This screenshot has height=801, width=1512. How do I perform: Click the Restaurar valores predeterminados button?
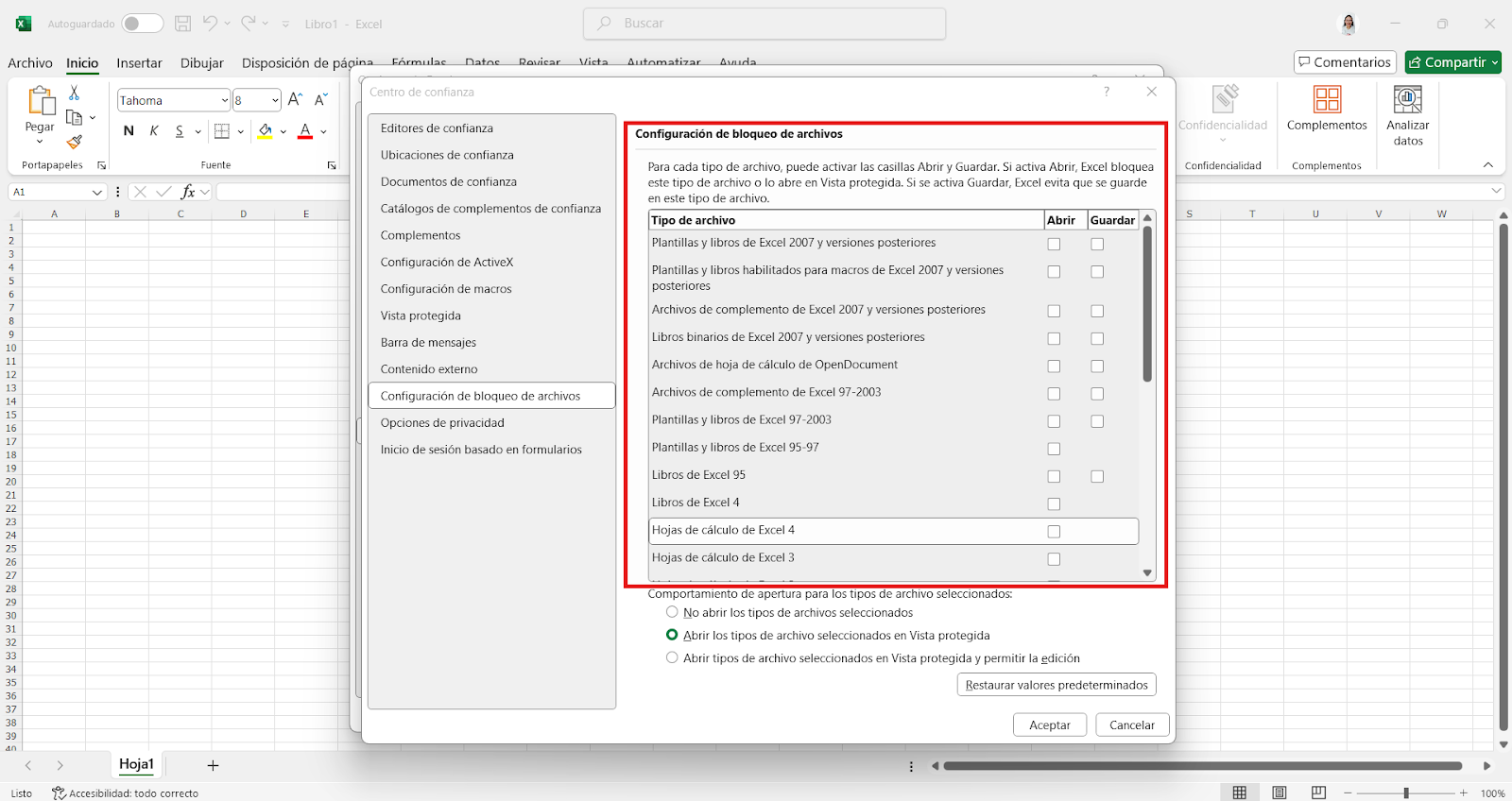coord(1056,685)
